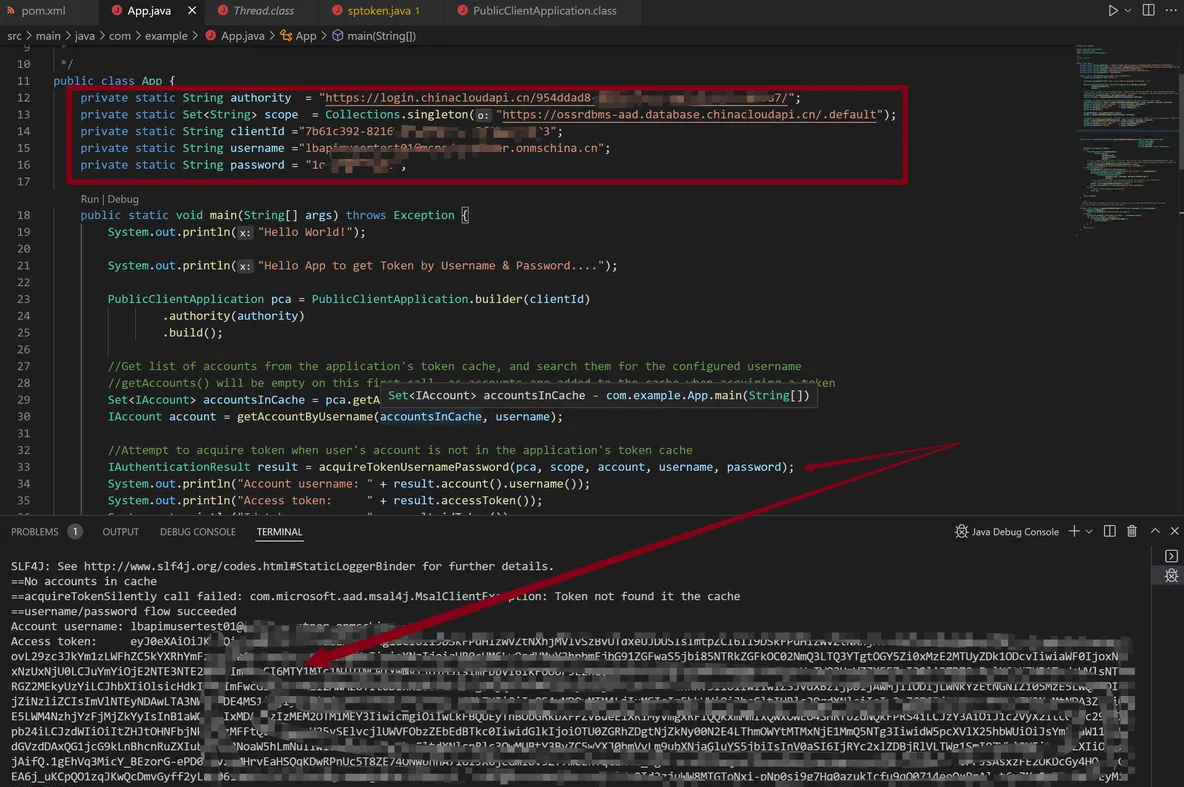Switch to the OUTPUT panel tab
Screen dimensions: 1184x787
(x=121, y=532)
